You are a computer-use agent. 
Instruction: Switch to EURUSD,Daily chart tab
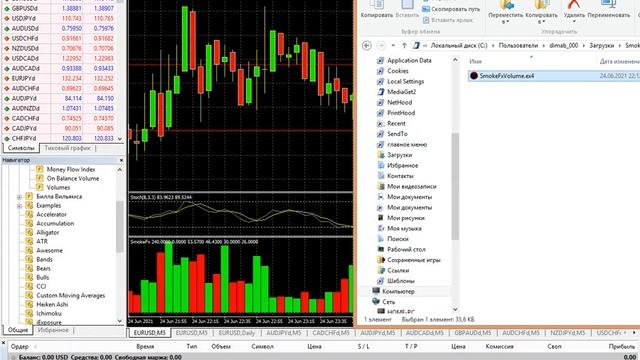[x=237, y=333]
